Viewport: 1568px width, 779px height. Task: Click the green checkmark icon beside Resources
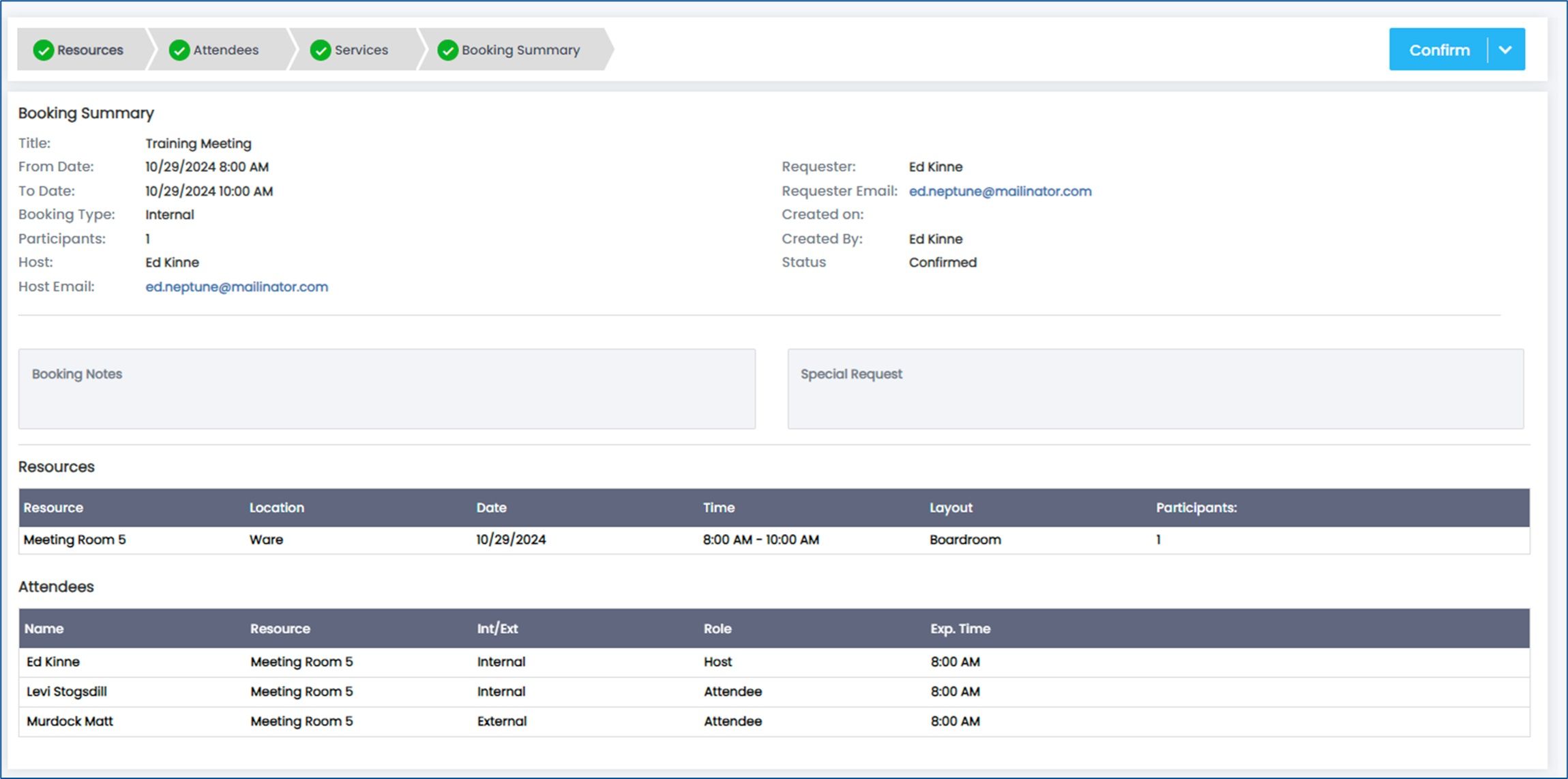point(44,50)
